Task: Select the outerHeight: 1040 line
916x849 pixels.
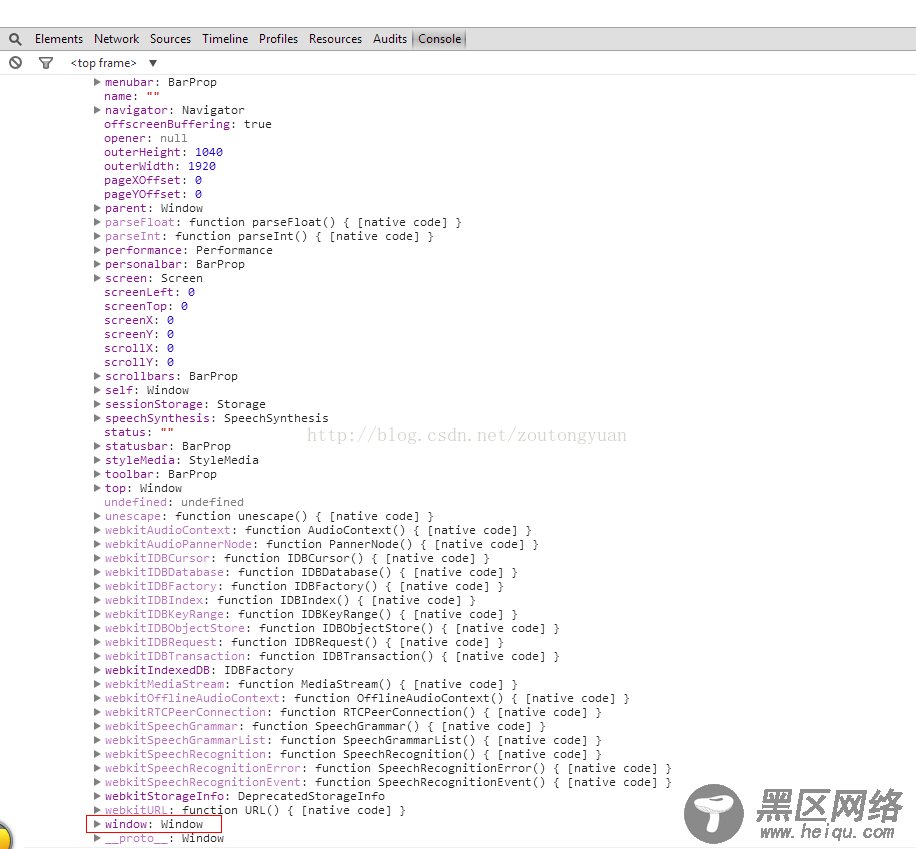Action: tap(164, 152)
